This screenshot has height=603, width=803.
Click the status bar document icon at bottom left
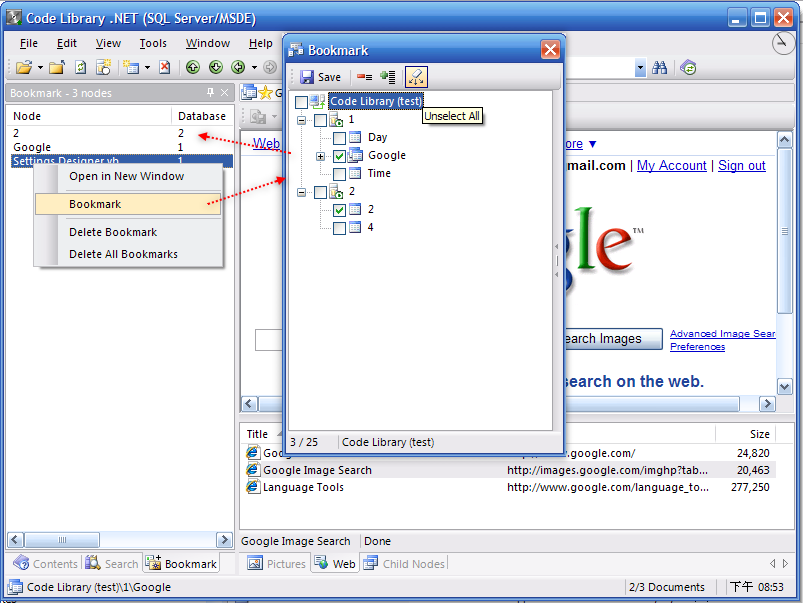point(15,587)
